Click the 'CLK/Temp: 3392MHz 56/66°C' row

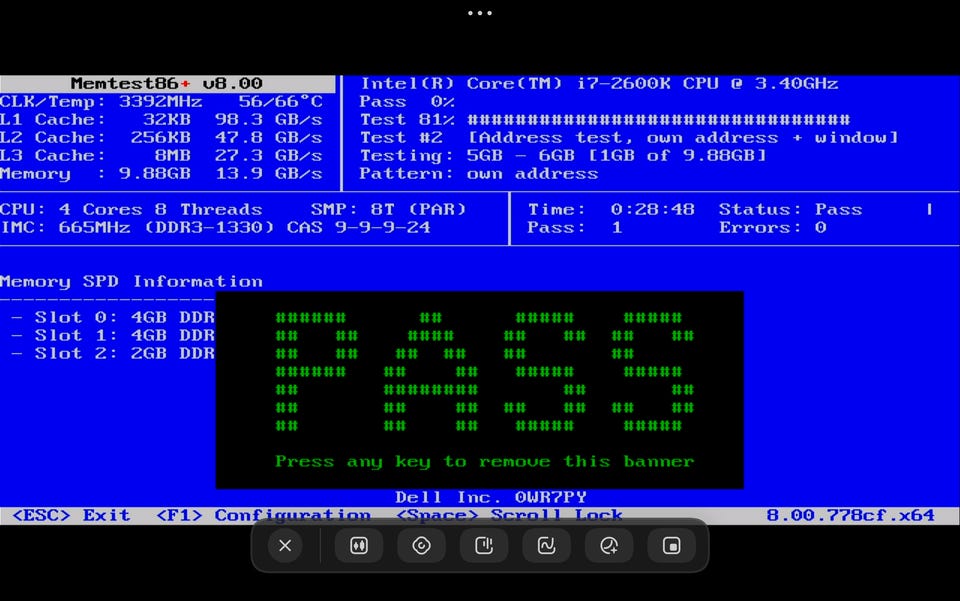coord(162,102)
